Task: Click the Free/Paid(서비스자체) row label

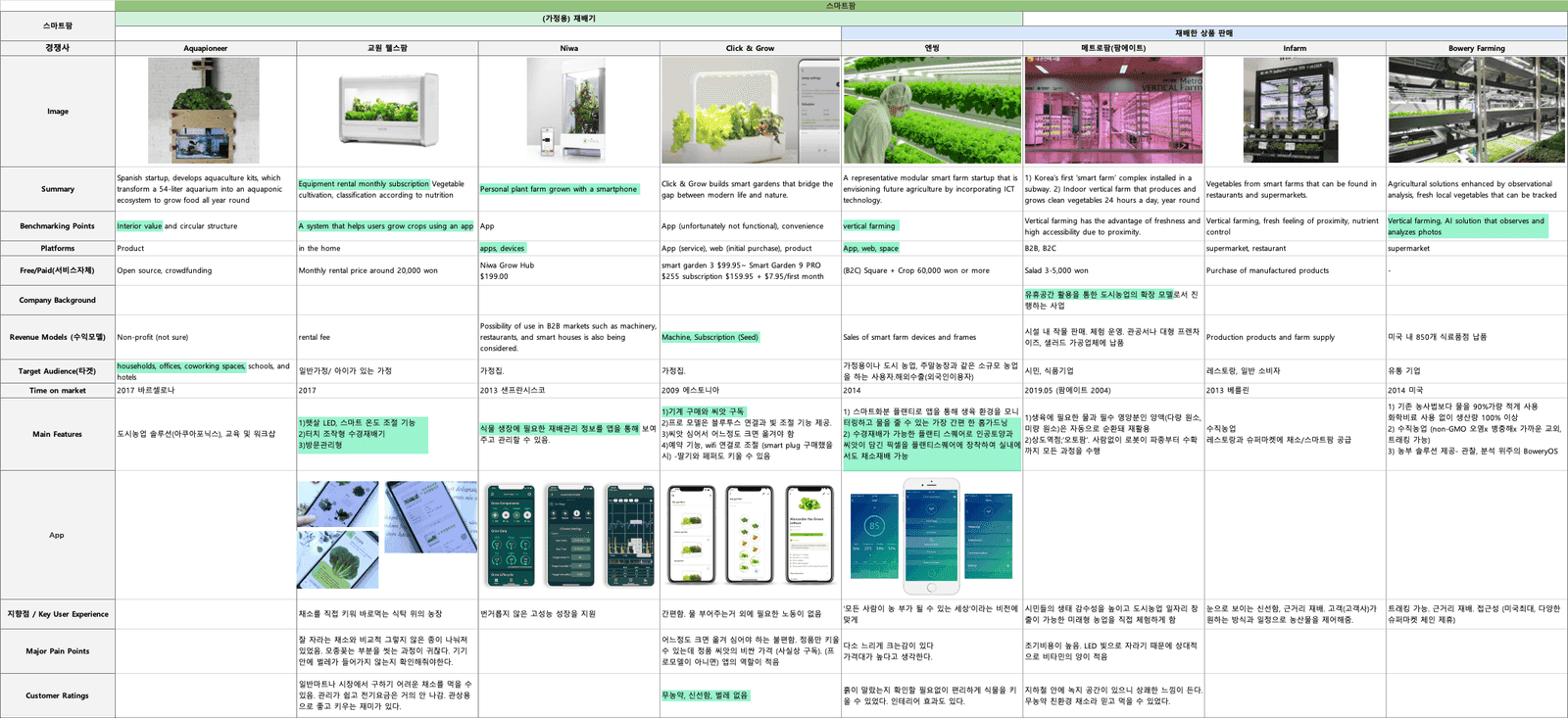Action: coord(58,270)
